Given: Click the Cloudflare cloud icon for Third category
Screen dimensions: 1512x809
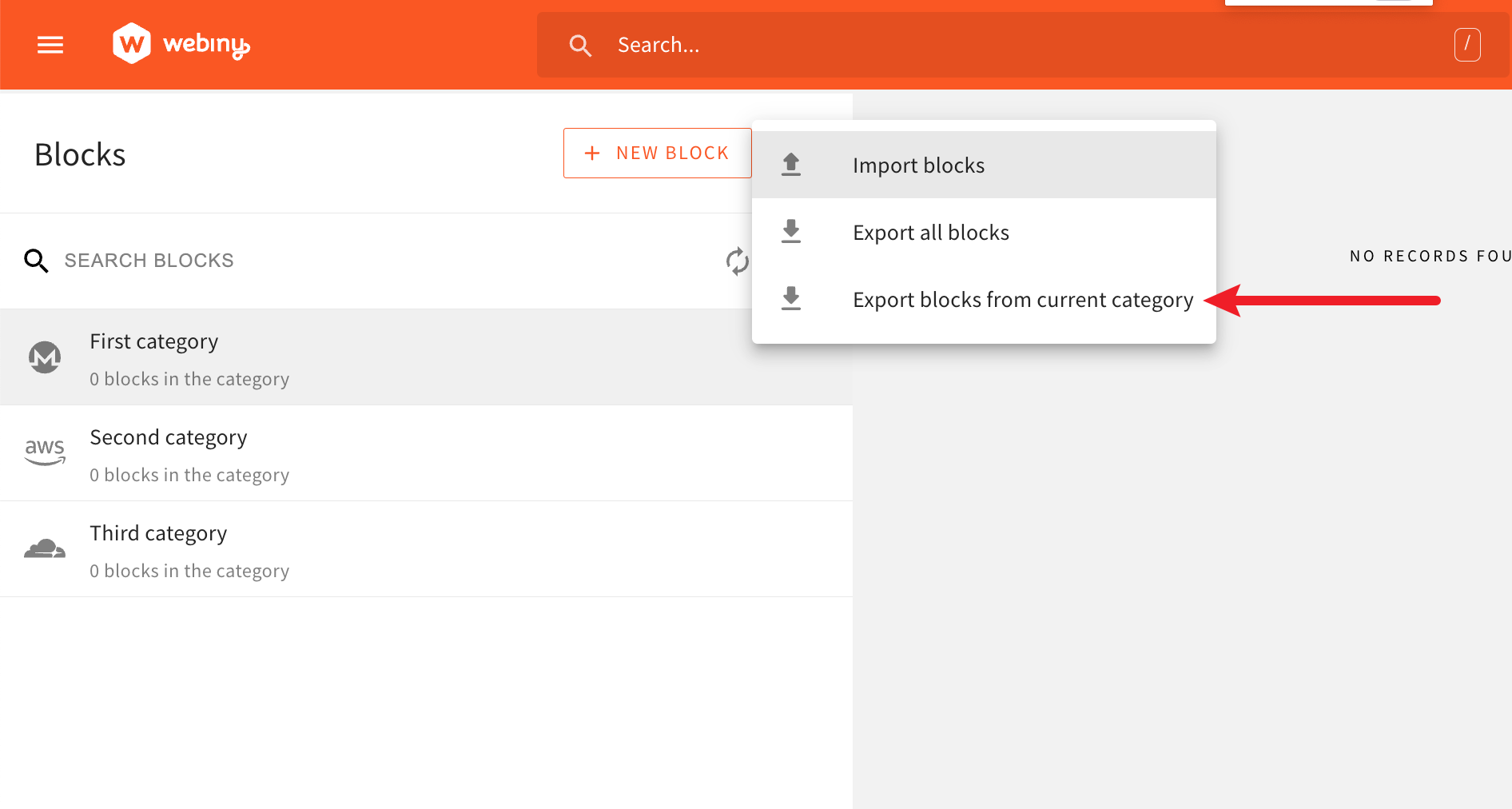Looking at the screenshot, I should 45,549.
